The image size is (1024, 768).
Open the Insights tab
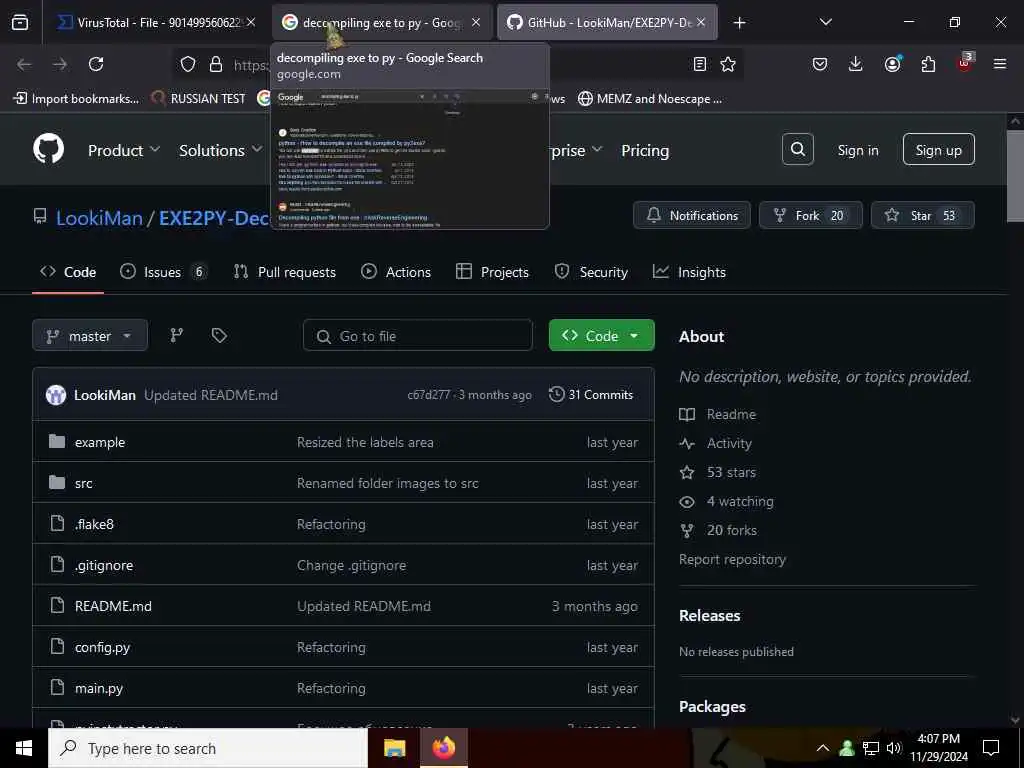[x=690, y=272]
